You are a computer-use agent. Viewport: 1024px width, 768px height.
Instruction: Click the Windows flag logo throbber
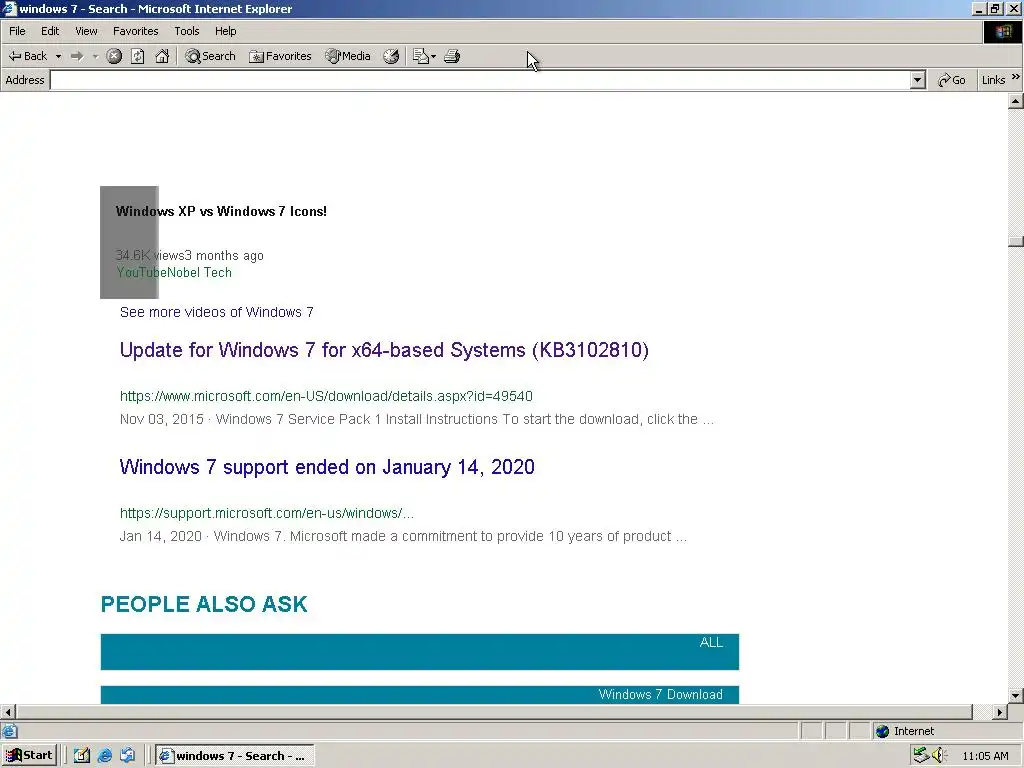(x=1003, y=32)
